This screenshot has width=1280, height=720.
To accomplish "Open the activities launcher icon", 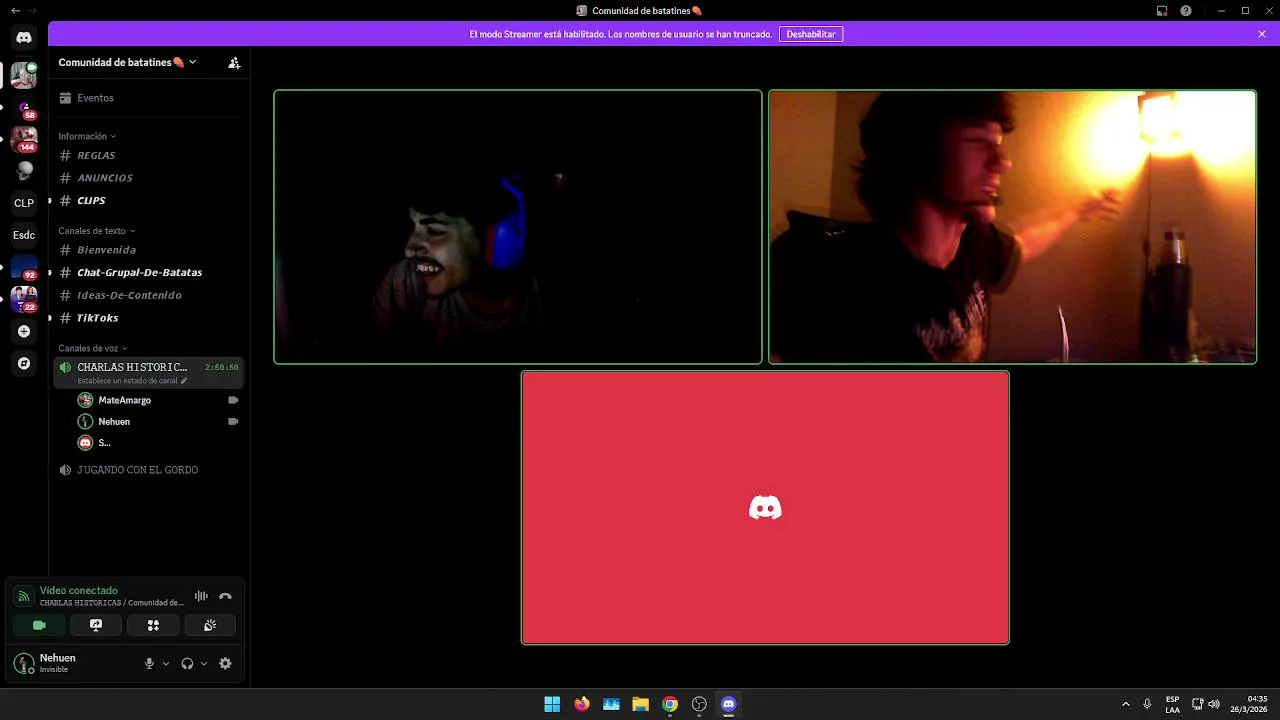I will coord(153,625).
